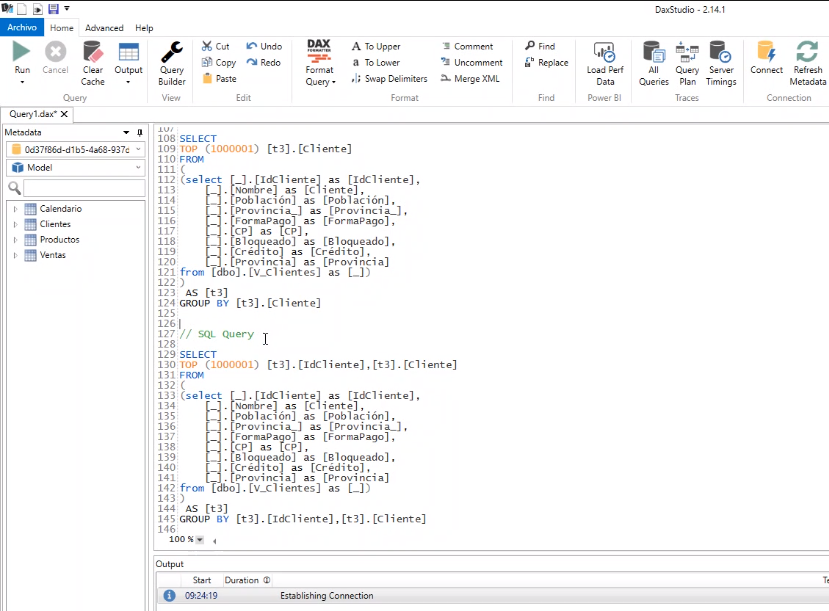Expand the Clientes table node
Screen dimensions: 829x611
(15, 225)
